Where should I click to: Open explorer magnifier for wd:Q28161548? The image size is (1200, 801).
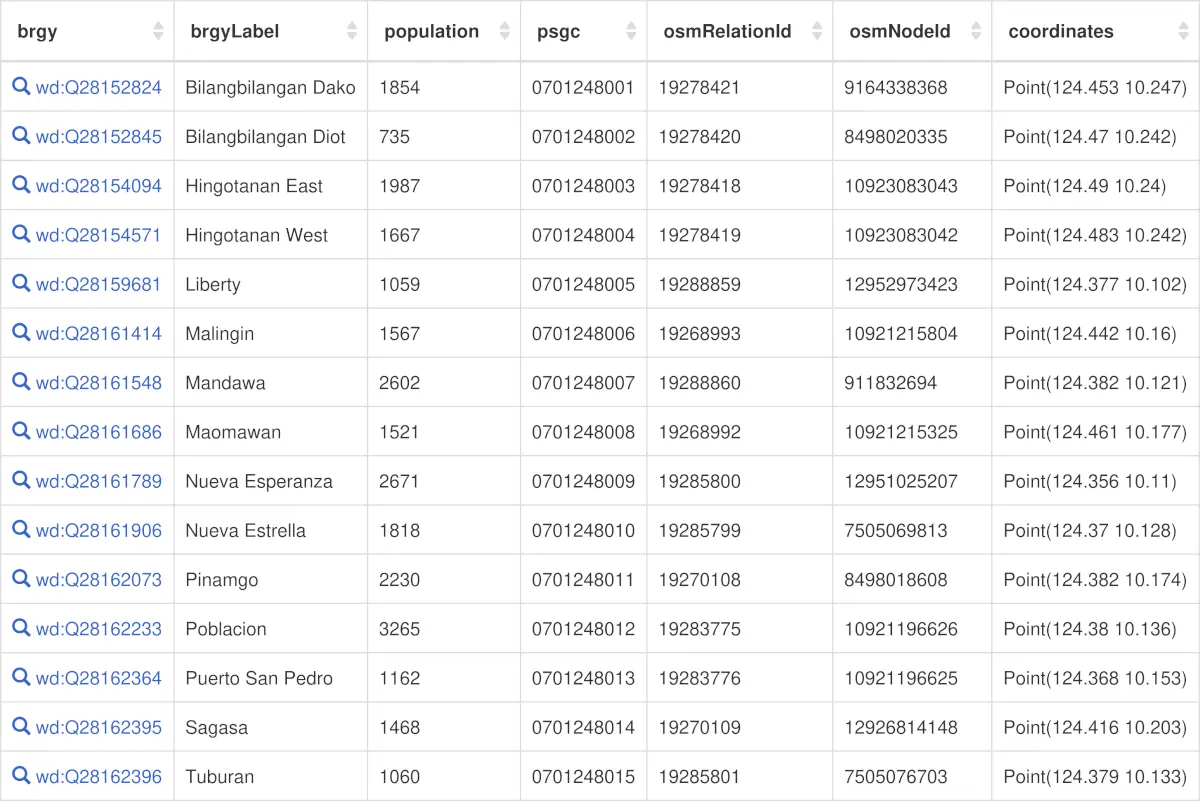[x=21, y=381]
